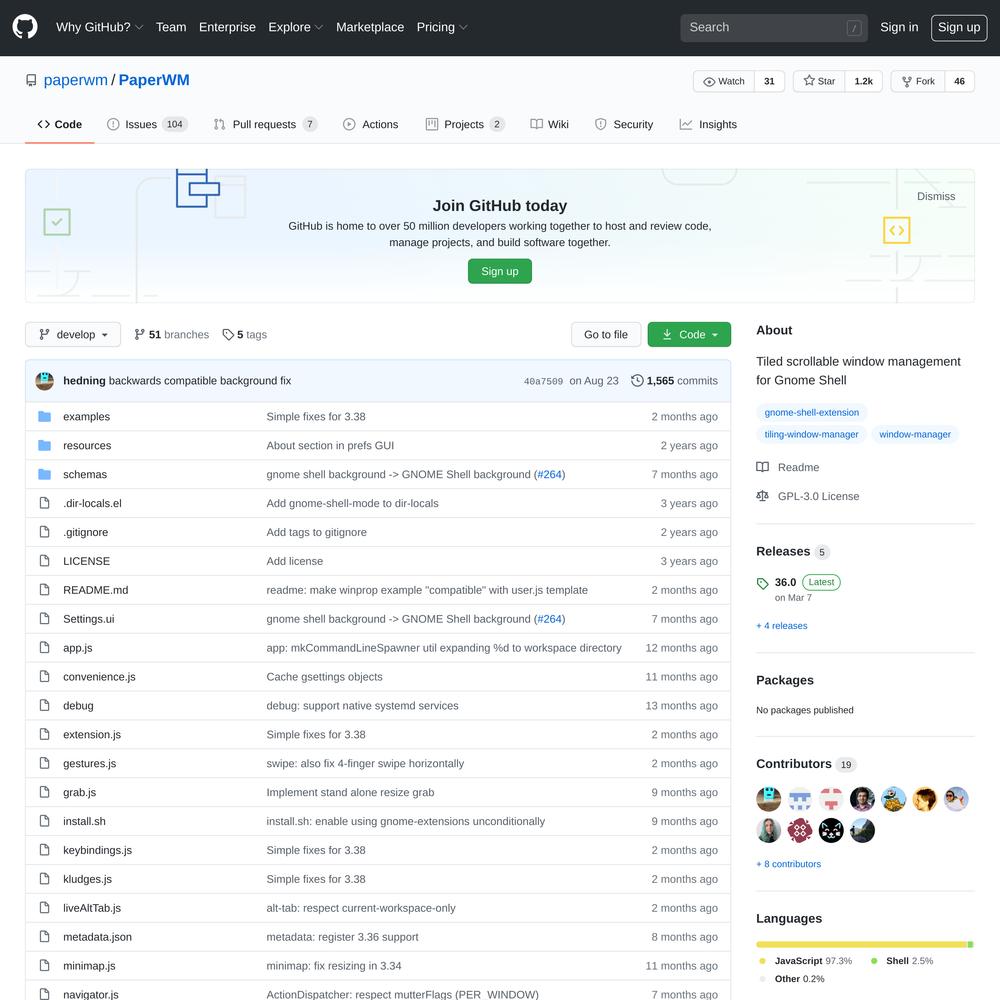1000x1000 pixels.
Task: Click the Watch button
Action: 724,81
